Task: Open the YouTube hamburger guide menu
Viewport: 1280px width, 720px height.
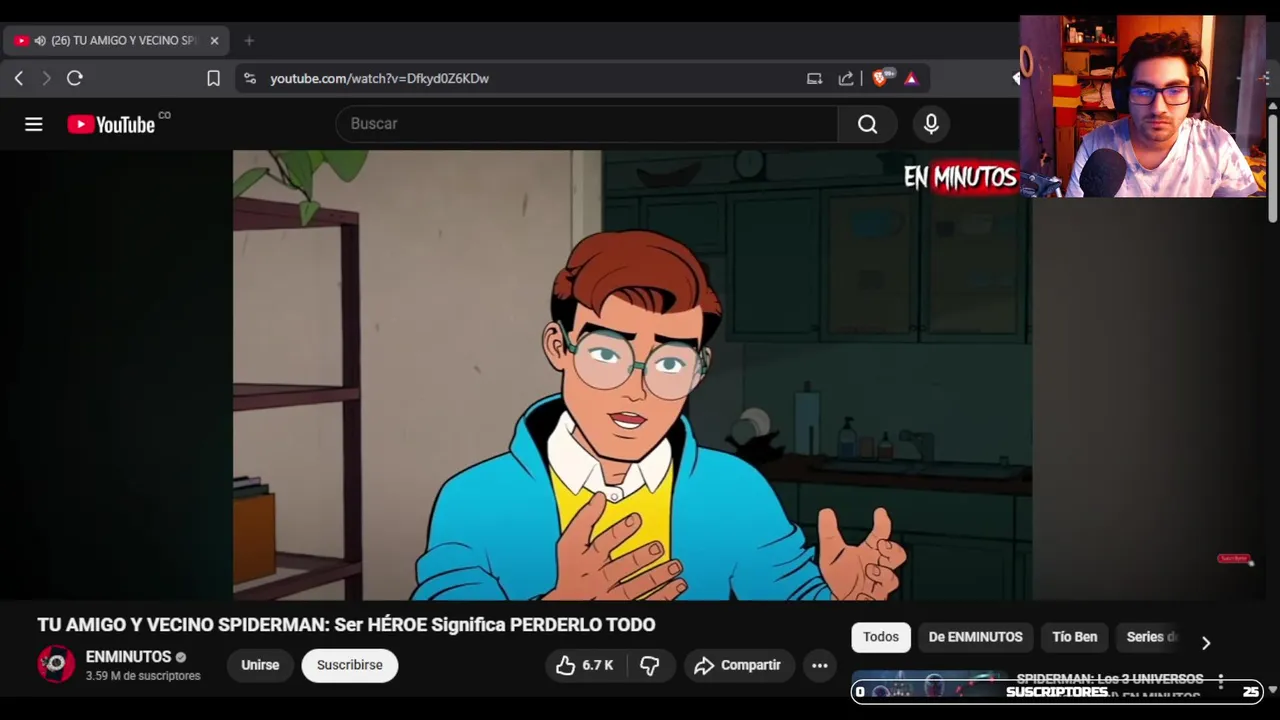Action: click(34, 124)
